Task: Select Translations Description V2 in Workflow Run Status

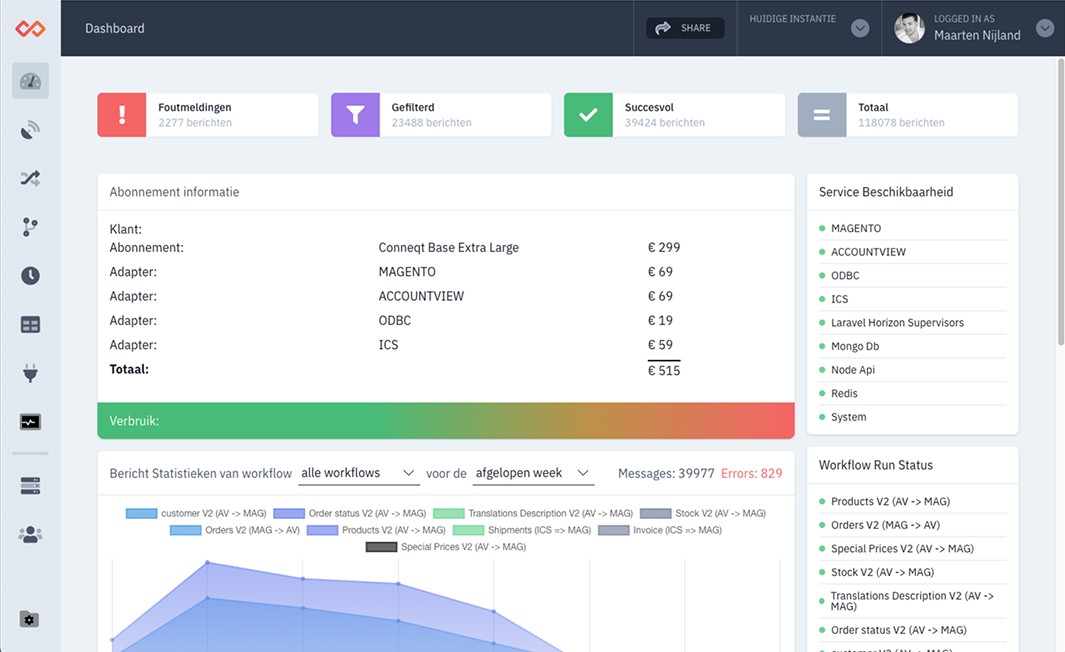Action: tap(912, 601)
